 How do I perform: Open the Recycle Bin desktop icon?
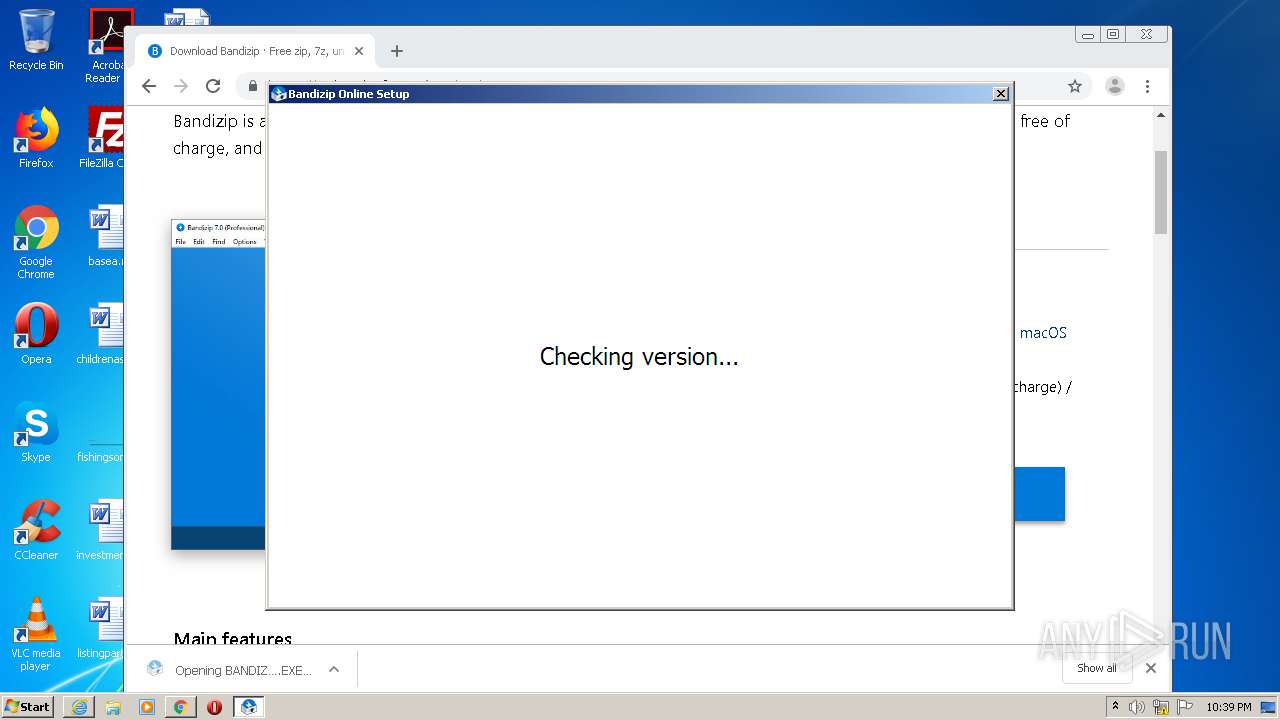click(x=36, y=40)
